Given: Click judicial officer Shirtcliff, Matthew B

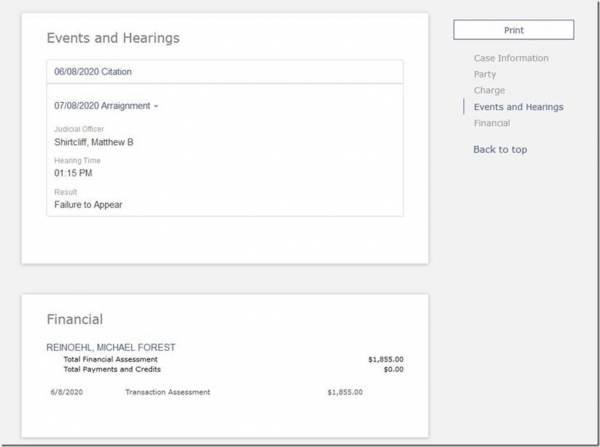Looking at the screenshot, I should 93,143.
